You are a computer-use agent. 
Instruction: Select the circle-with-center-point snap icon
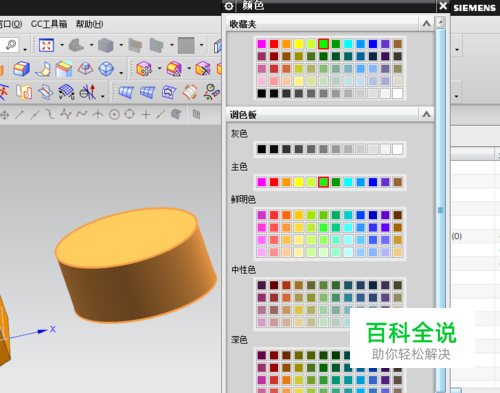click(x=114, y=115)
